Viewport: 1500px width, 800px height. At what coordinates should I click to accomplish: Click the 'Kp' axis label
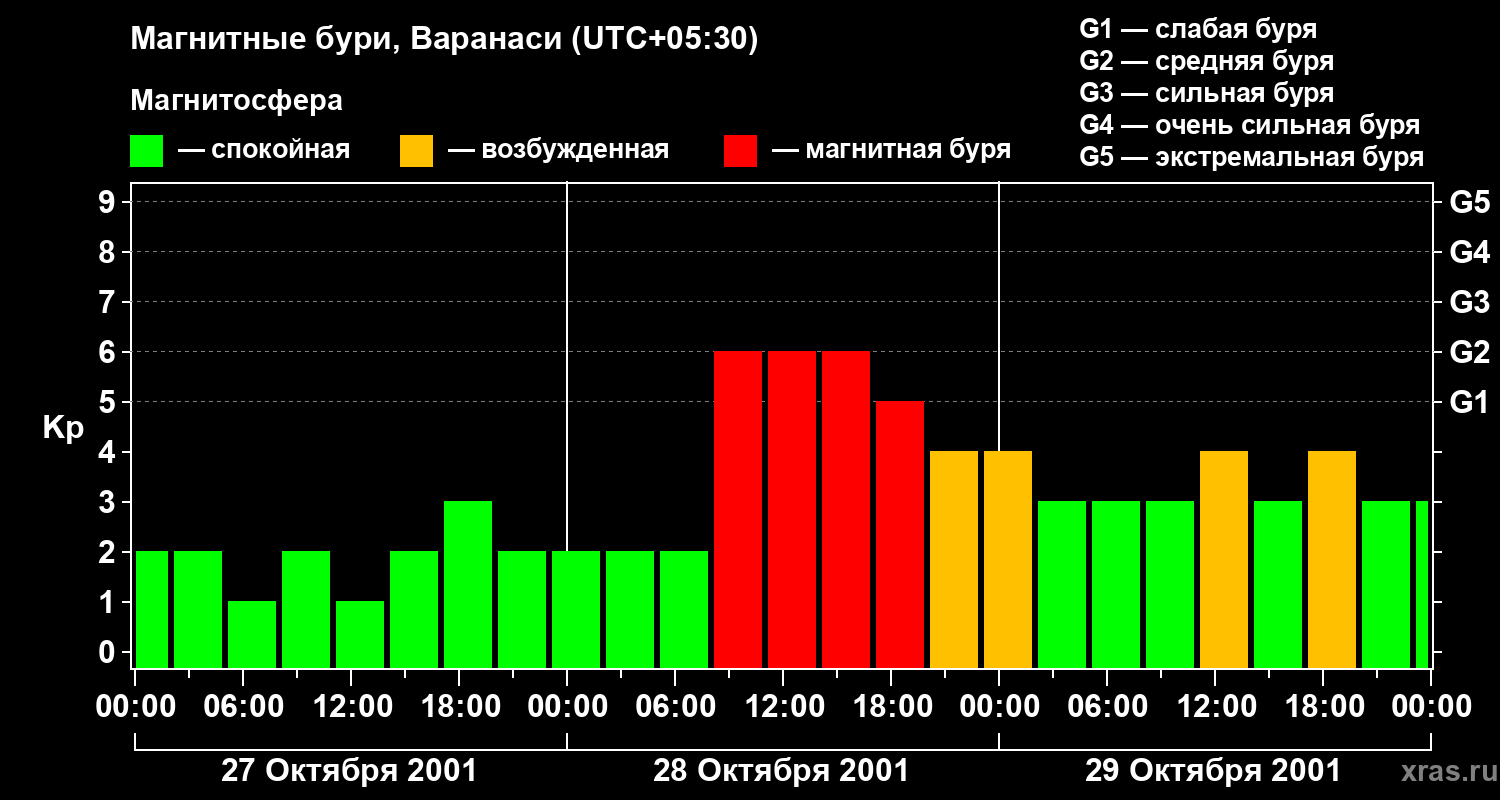click(64, 428)
